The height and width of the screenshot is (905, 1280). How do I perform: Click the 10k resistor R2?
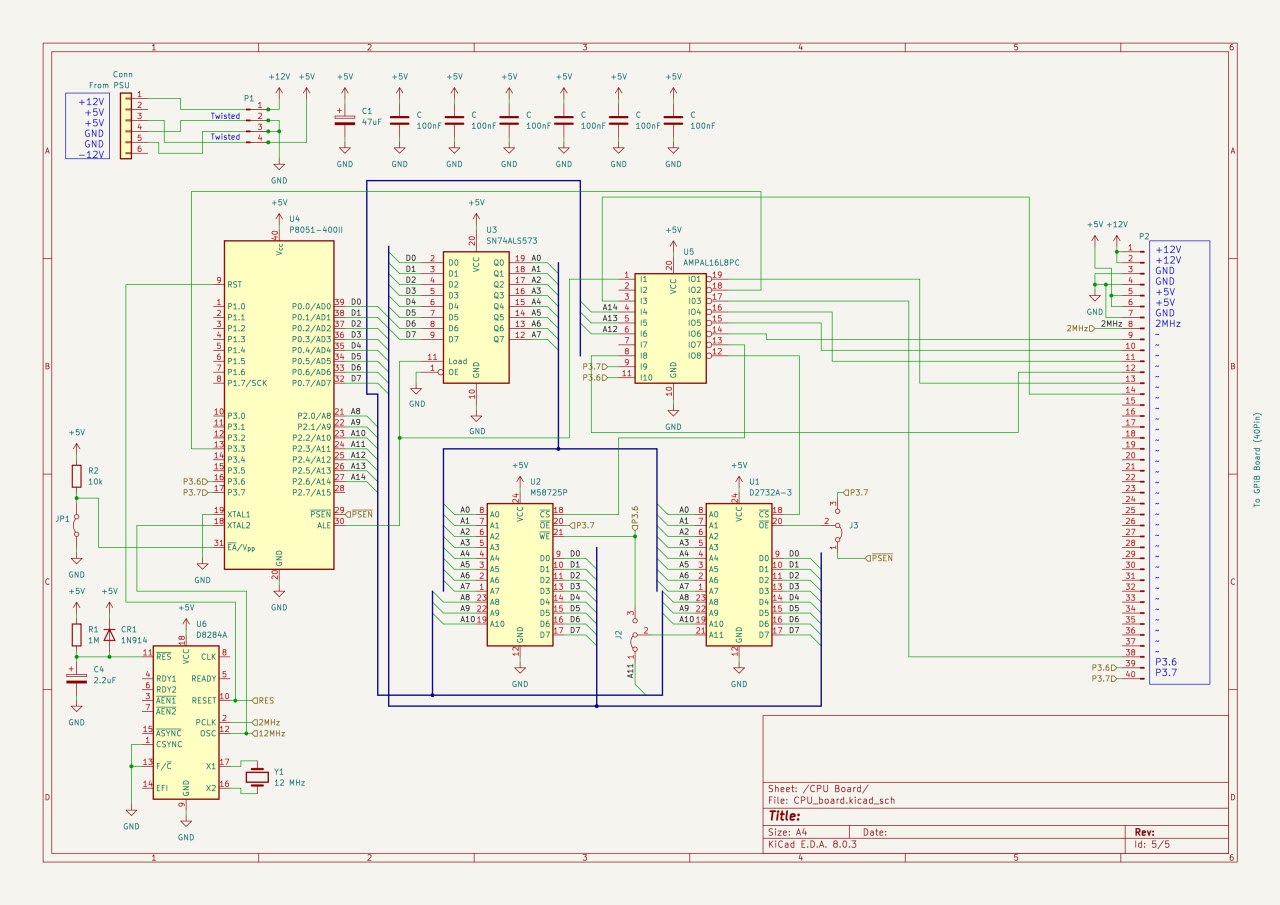coord(76,474)
